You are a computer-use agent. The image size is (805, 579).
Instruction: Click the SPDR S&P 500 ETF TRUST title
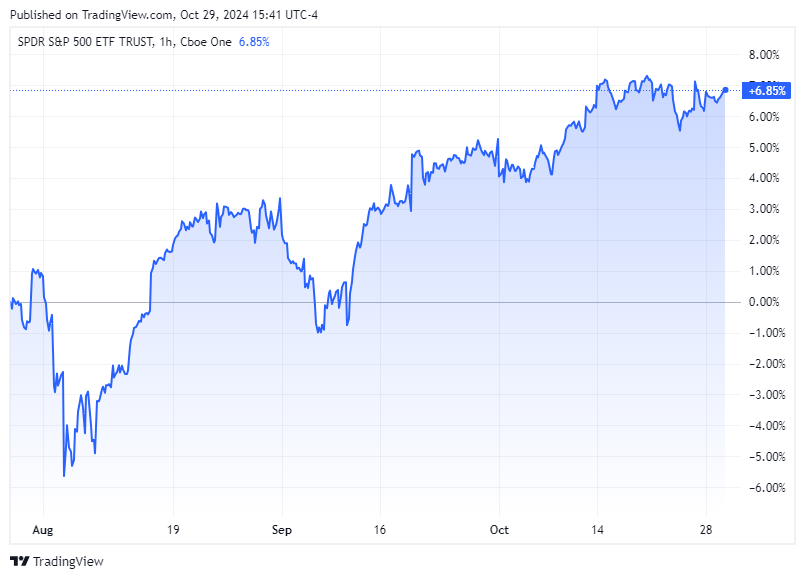86,42
